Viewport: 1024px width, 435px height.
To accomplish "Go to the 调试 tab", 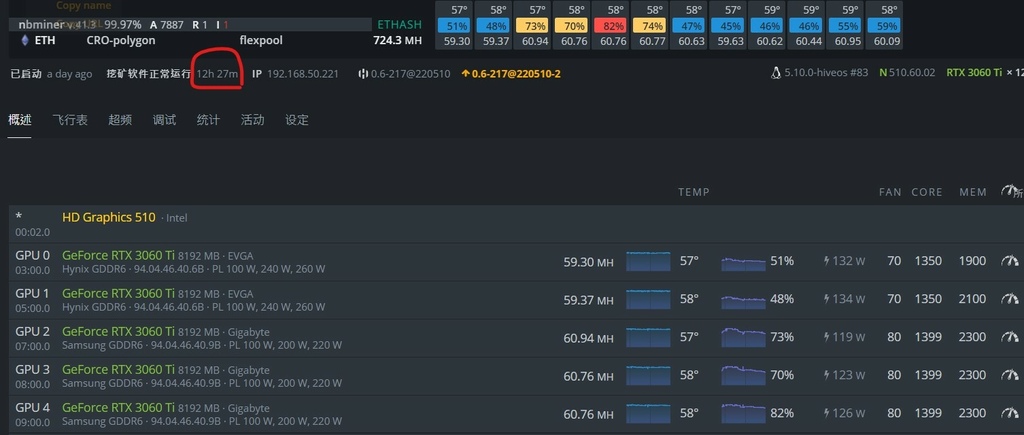I will [x=164, y=120].
